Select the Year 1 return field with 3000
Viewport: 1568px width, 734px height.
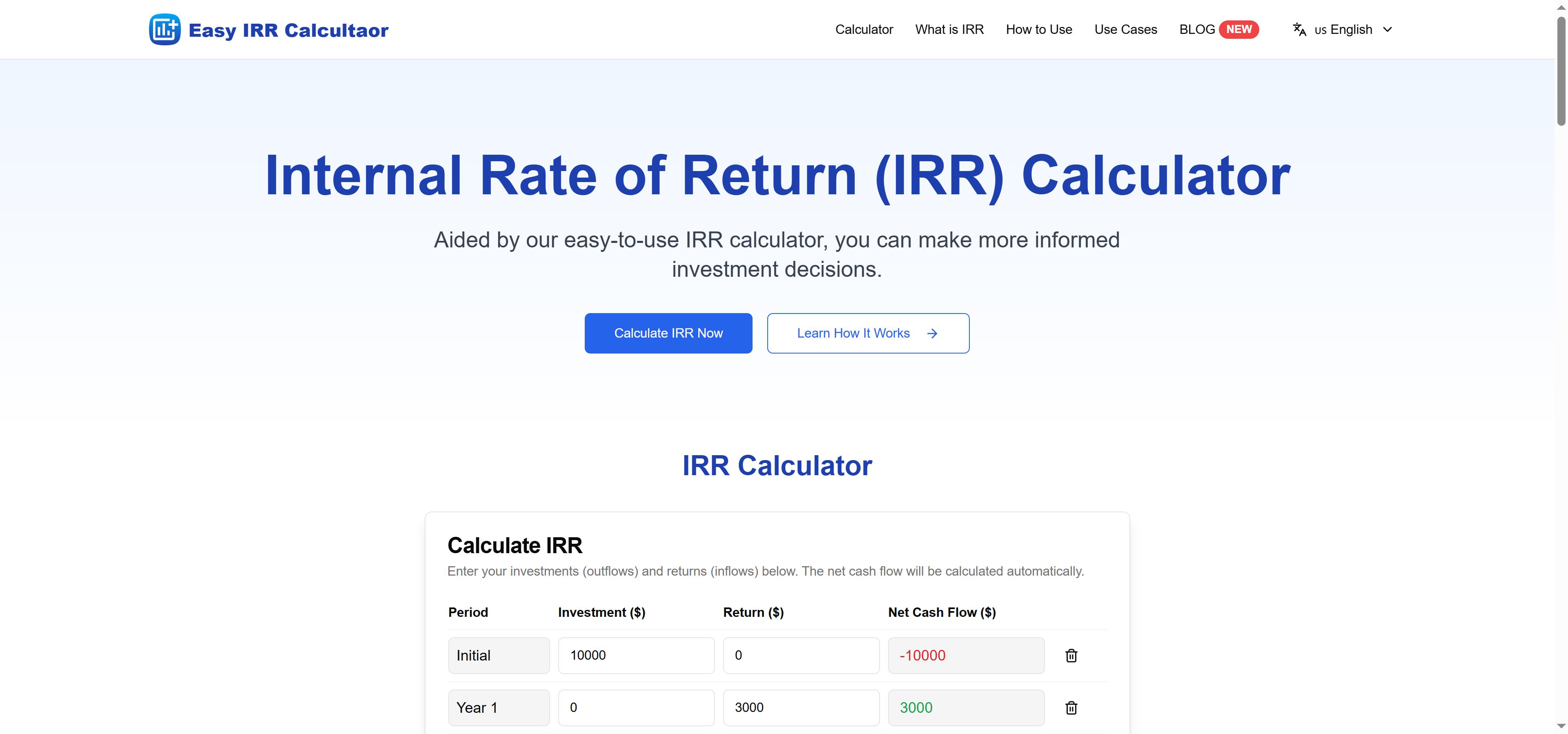click(x=800, y=708)
